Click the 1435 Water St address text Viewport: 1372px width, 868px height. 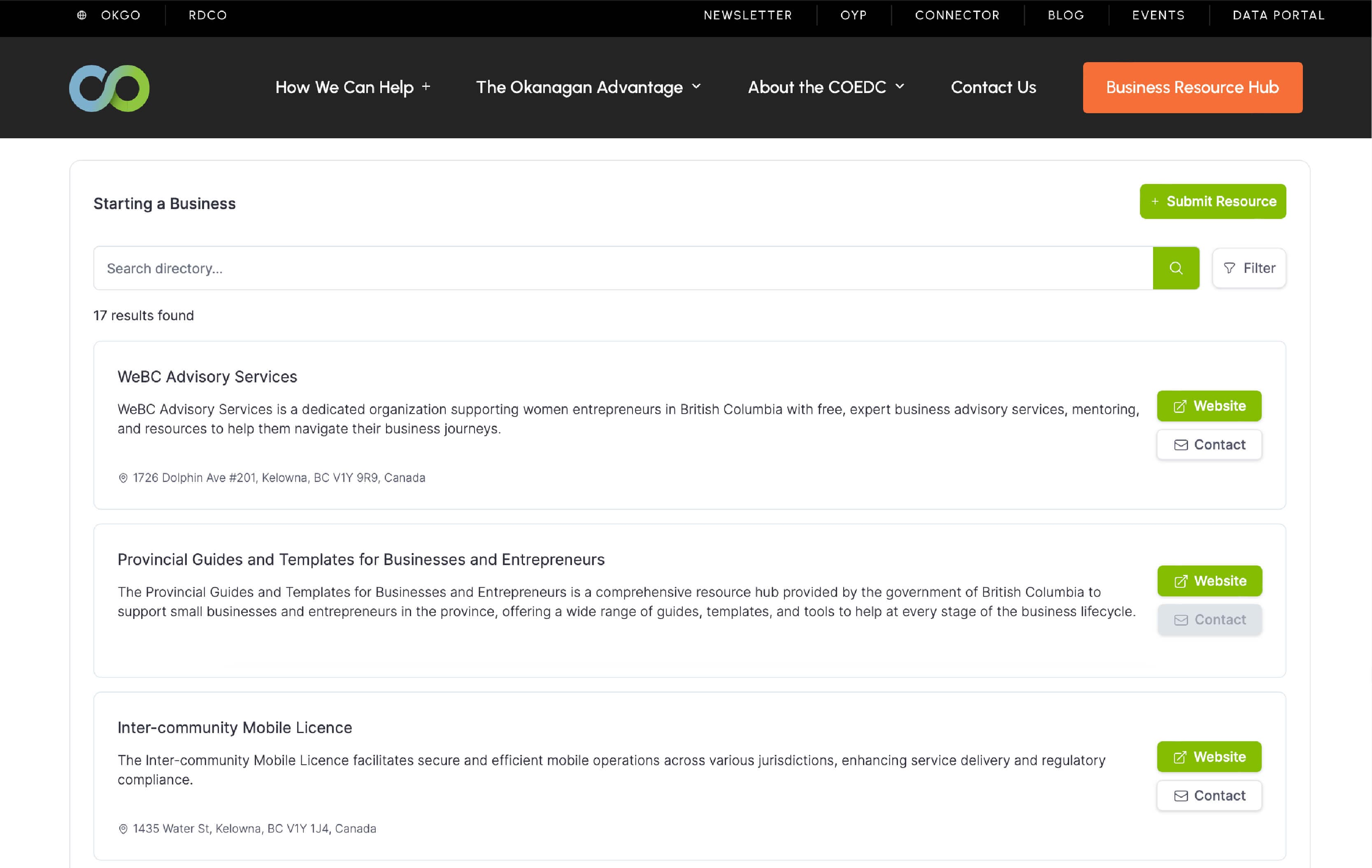click(x=255, y=828)
